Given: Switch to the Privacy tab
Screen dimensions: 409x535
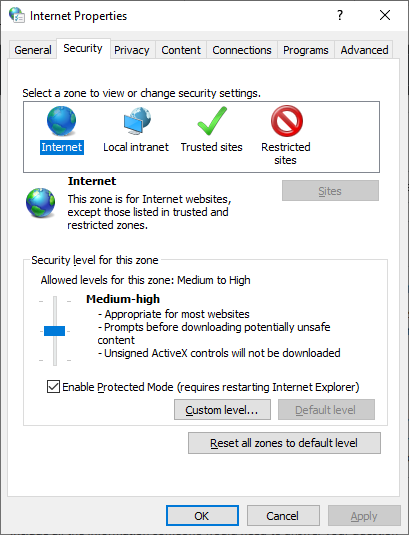Looking at the screenshot, I should 132,50.
